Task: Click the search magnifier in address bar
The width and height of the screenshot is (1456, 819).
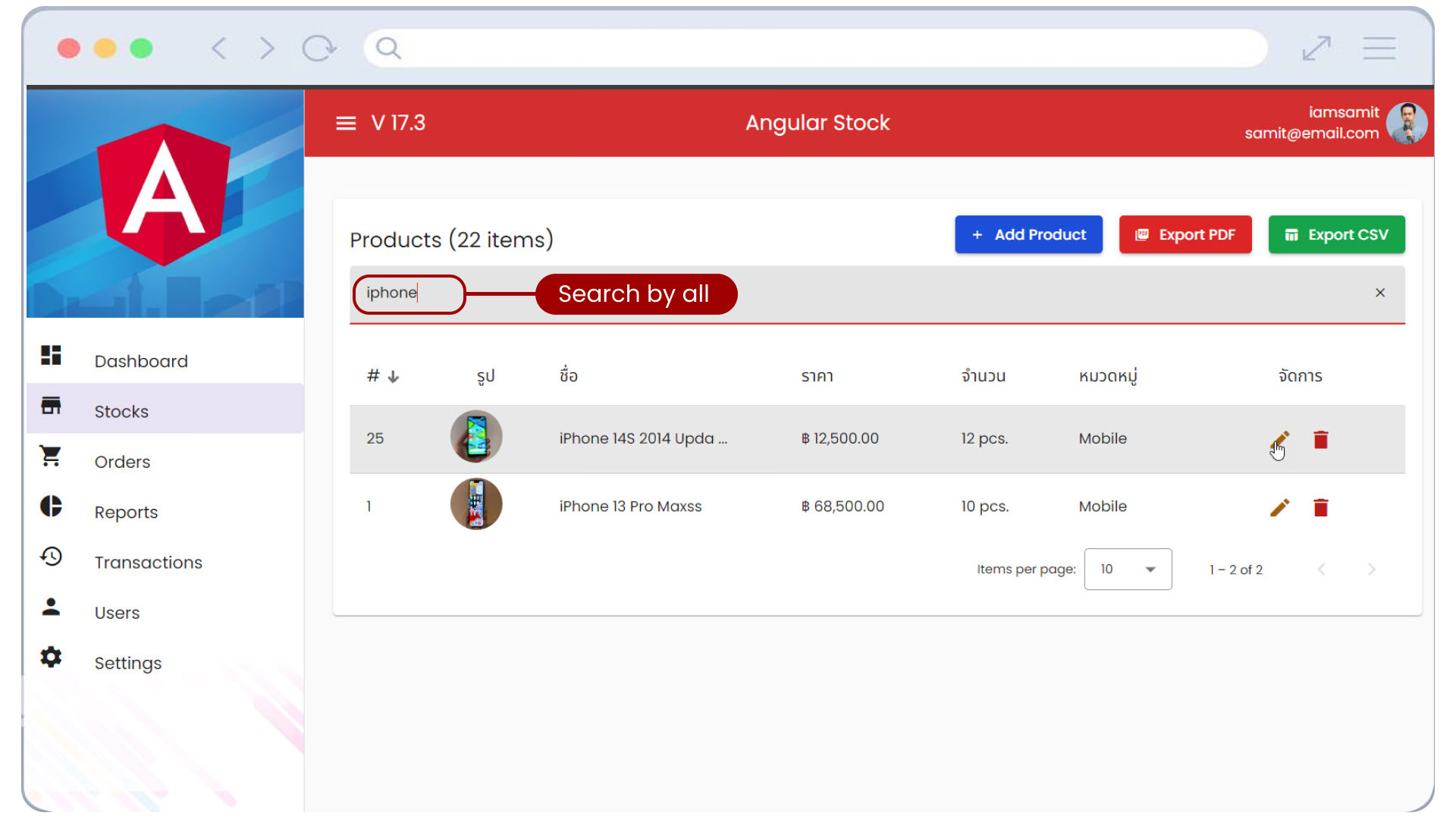Action: click(388, 49)
